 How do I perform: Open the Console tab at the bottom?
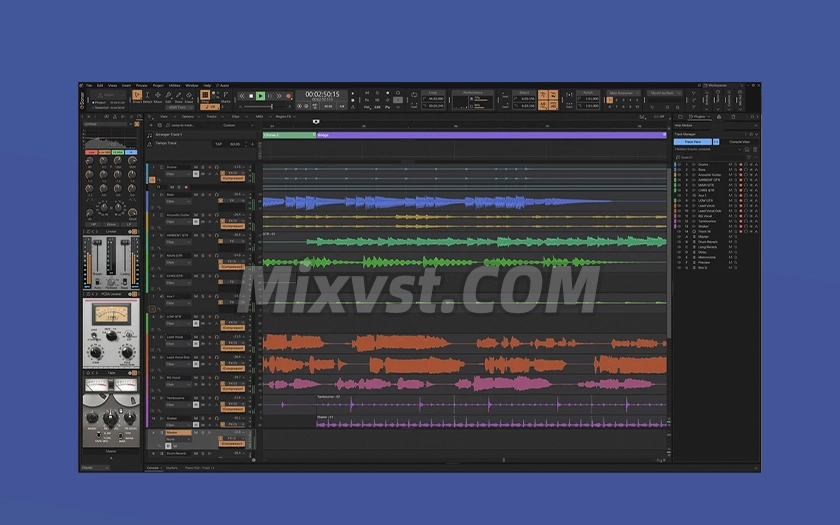[154, 468]
